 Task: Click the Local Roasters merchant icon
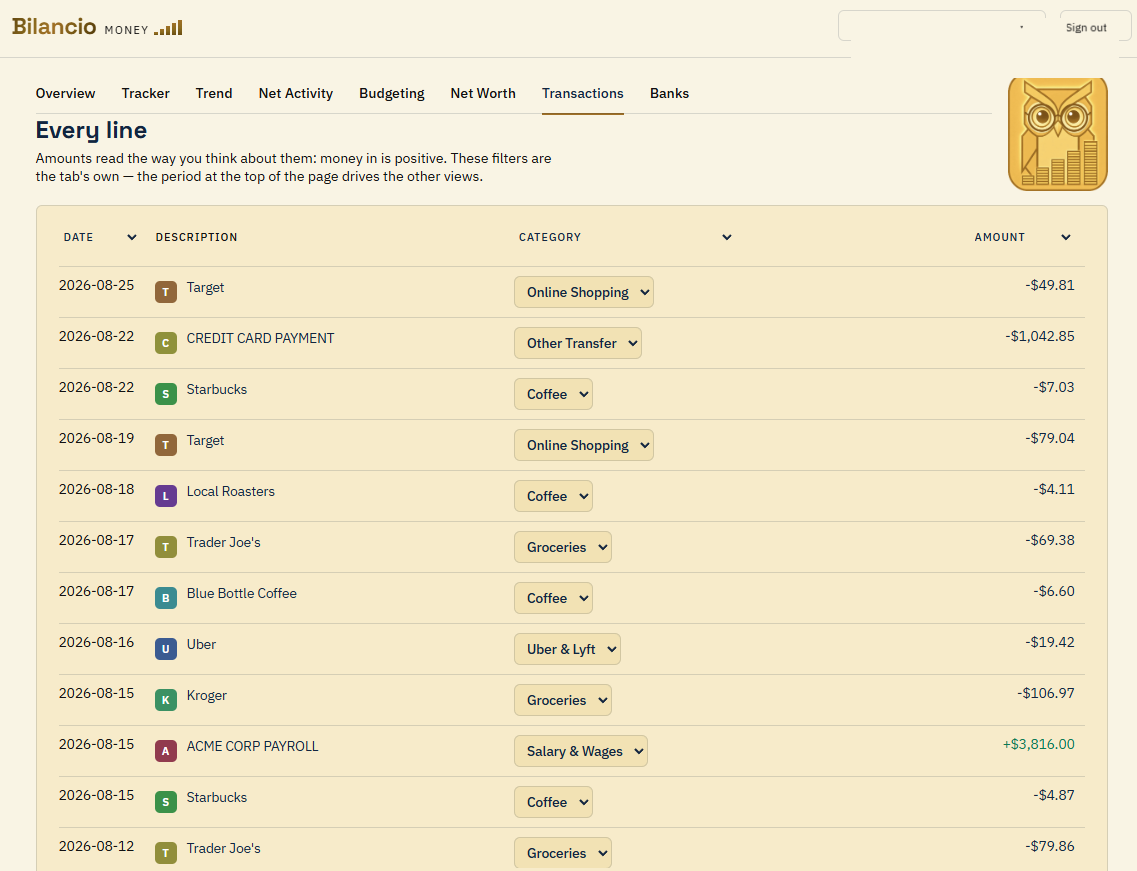(x=165, y=496)
